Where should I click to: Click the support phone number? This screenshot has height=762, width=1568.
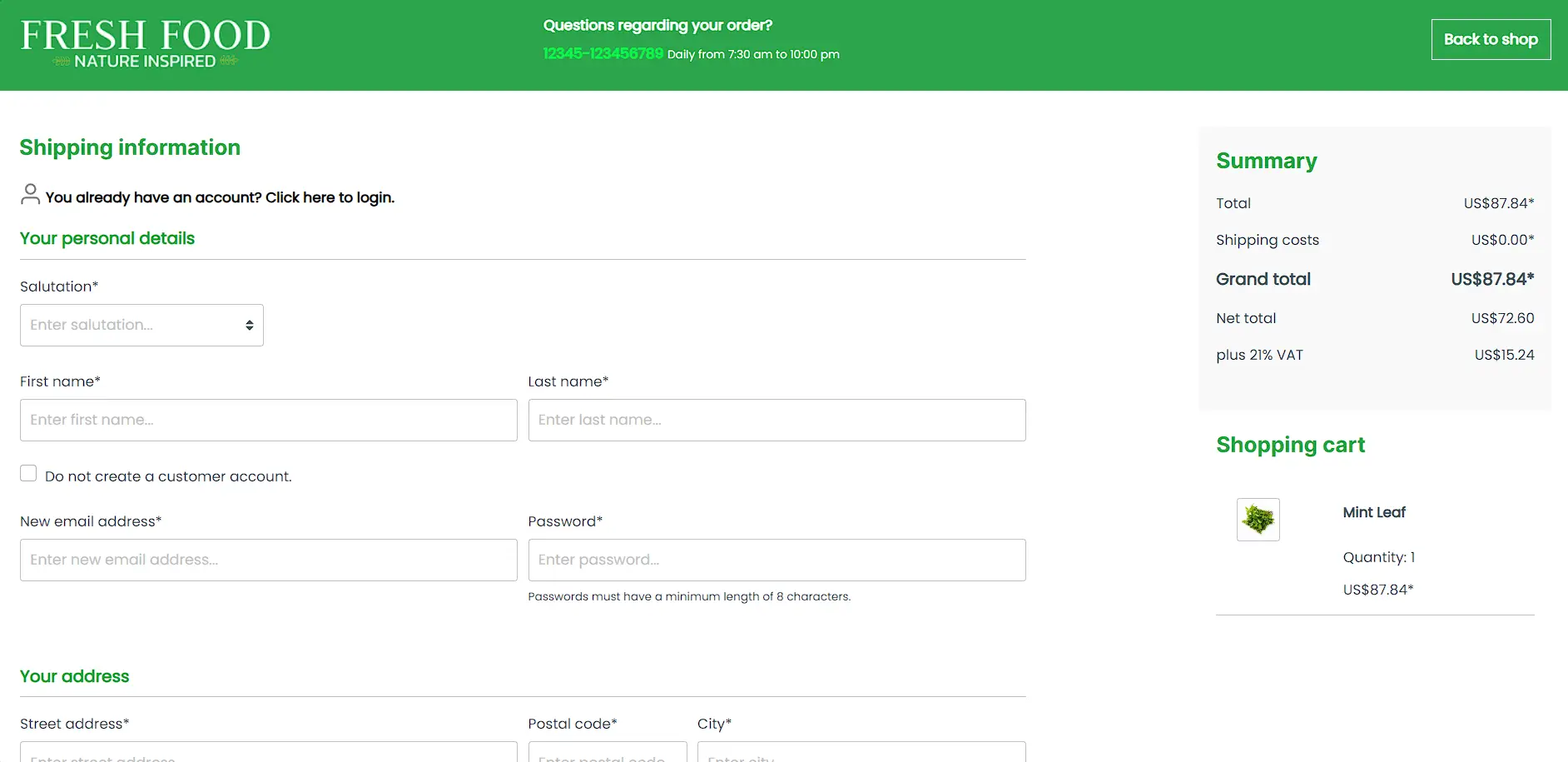pyautogui.click(x=603, y=54)
